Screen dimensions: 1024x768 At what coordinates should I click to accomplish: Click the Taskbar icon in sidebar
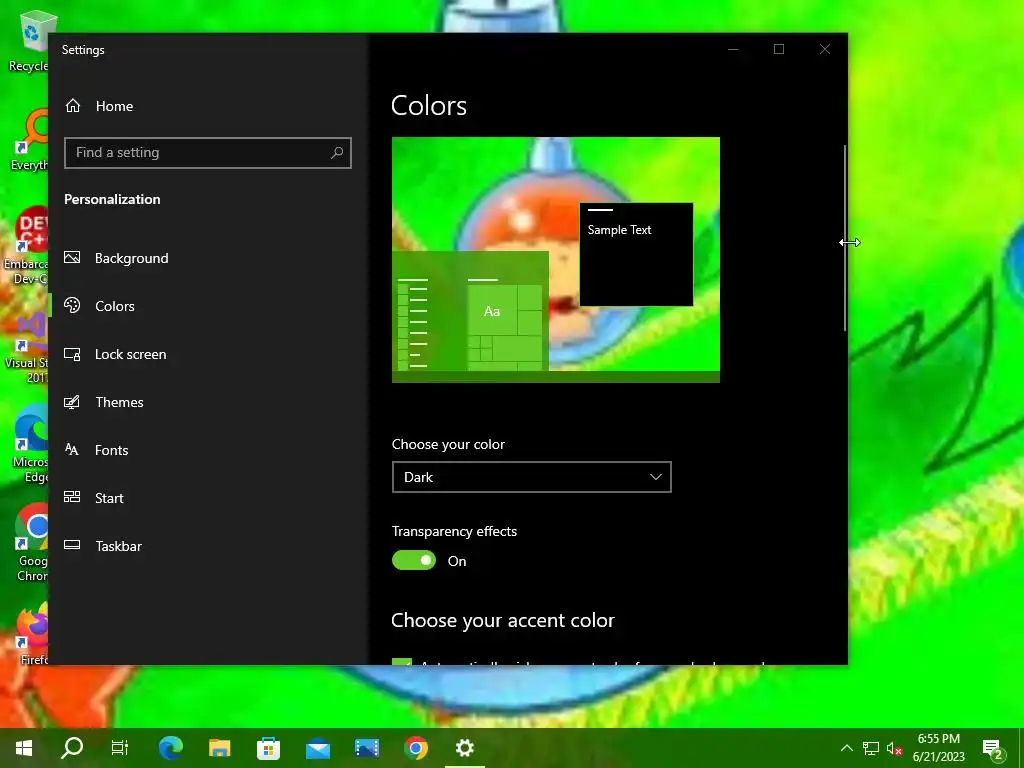tap(72, 545)
